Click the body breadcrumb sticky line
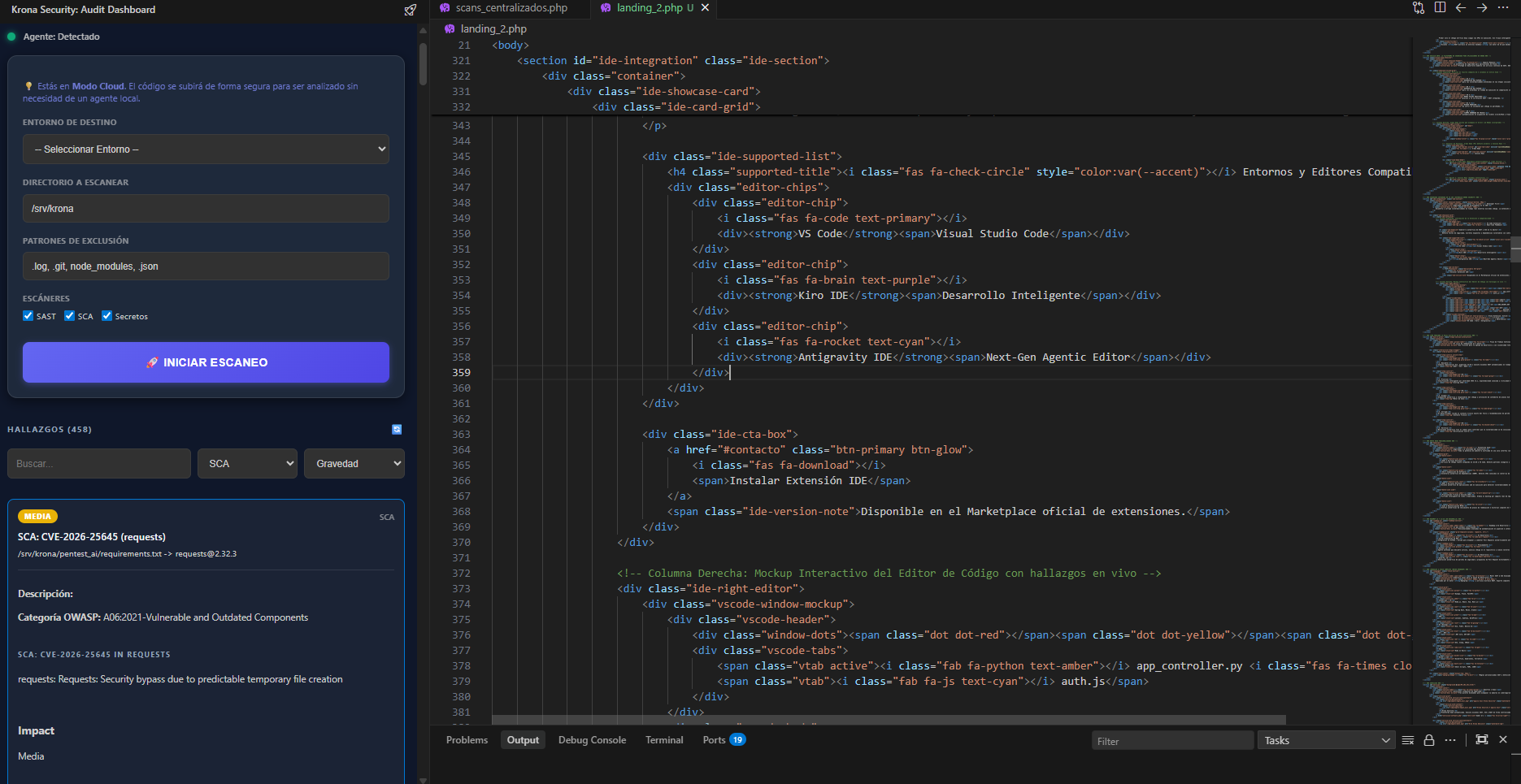Screen dimensions: 1521x784 (510, 45)
